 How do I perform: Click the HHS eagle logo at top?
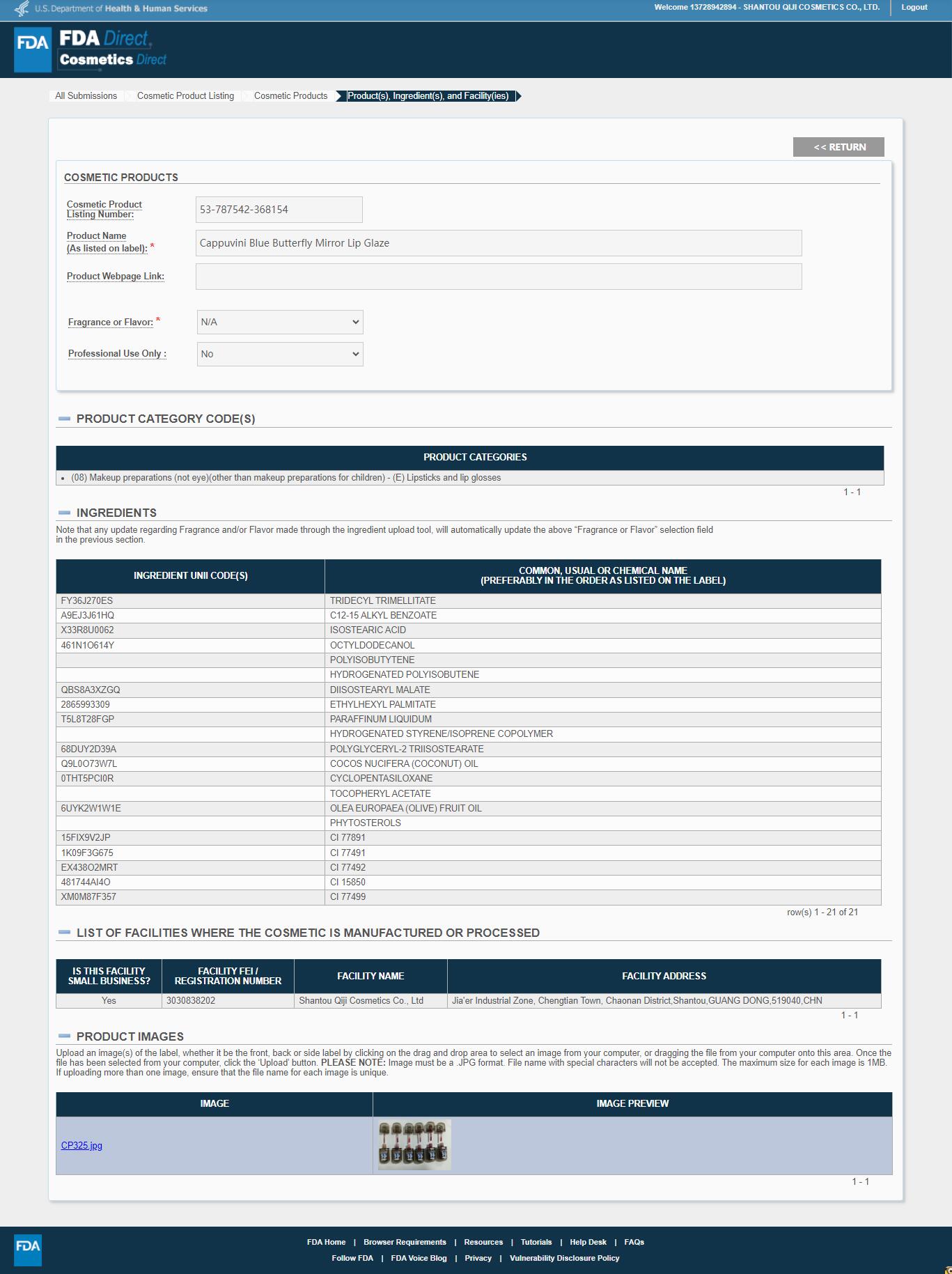click(x=22, y=8)
